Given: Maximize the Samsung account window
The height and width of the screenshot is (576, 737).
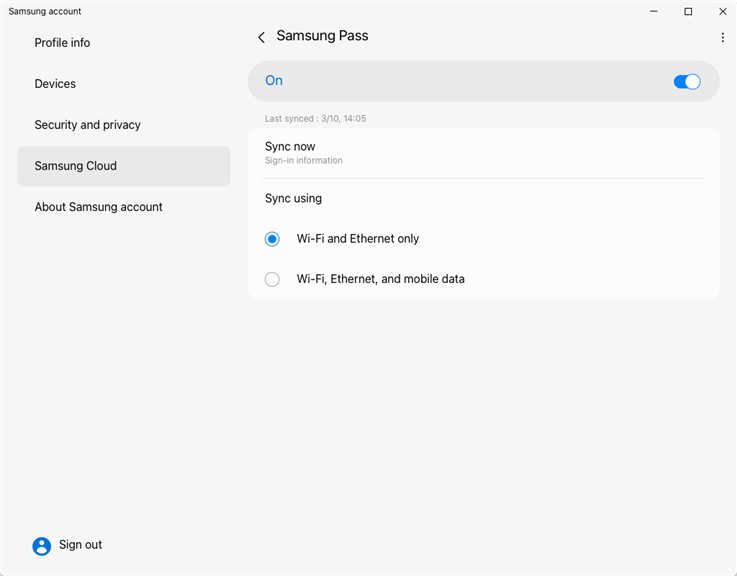Looking at the screenshot, I should [688, 12].
